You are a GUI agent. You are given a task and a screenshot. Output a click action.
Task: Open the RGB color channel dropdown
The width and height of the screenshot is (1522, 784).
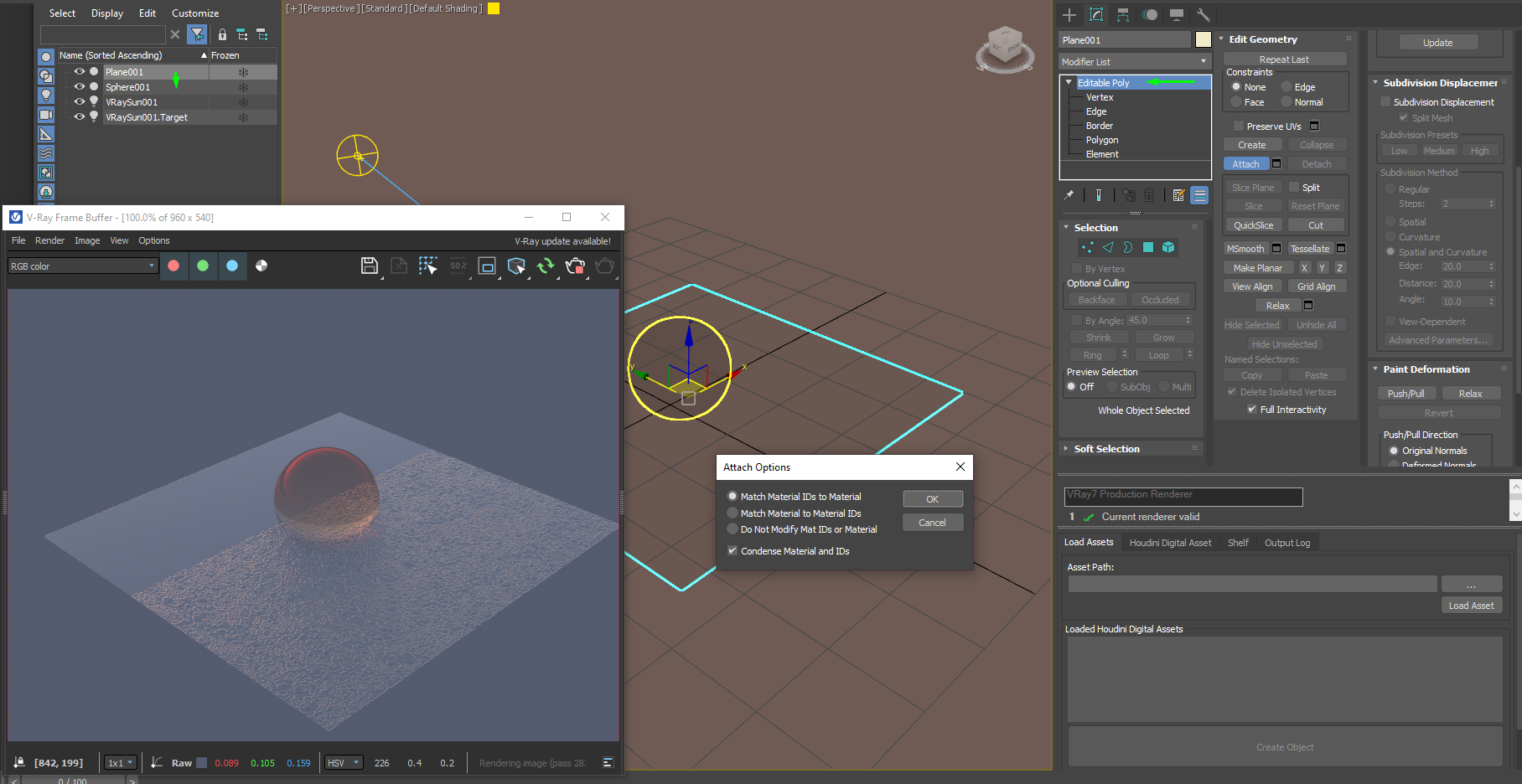pyautogui.click(x=82, y=266)
